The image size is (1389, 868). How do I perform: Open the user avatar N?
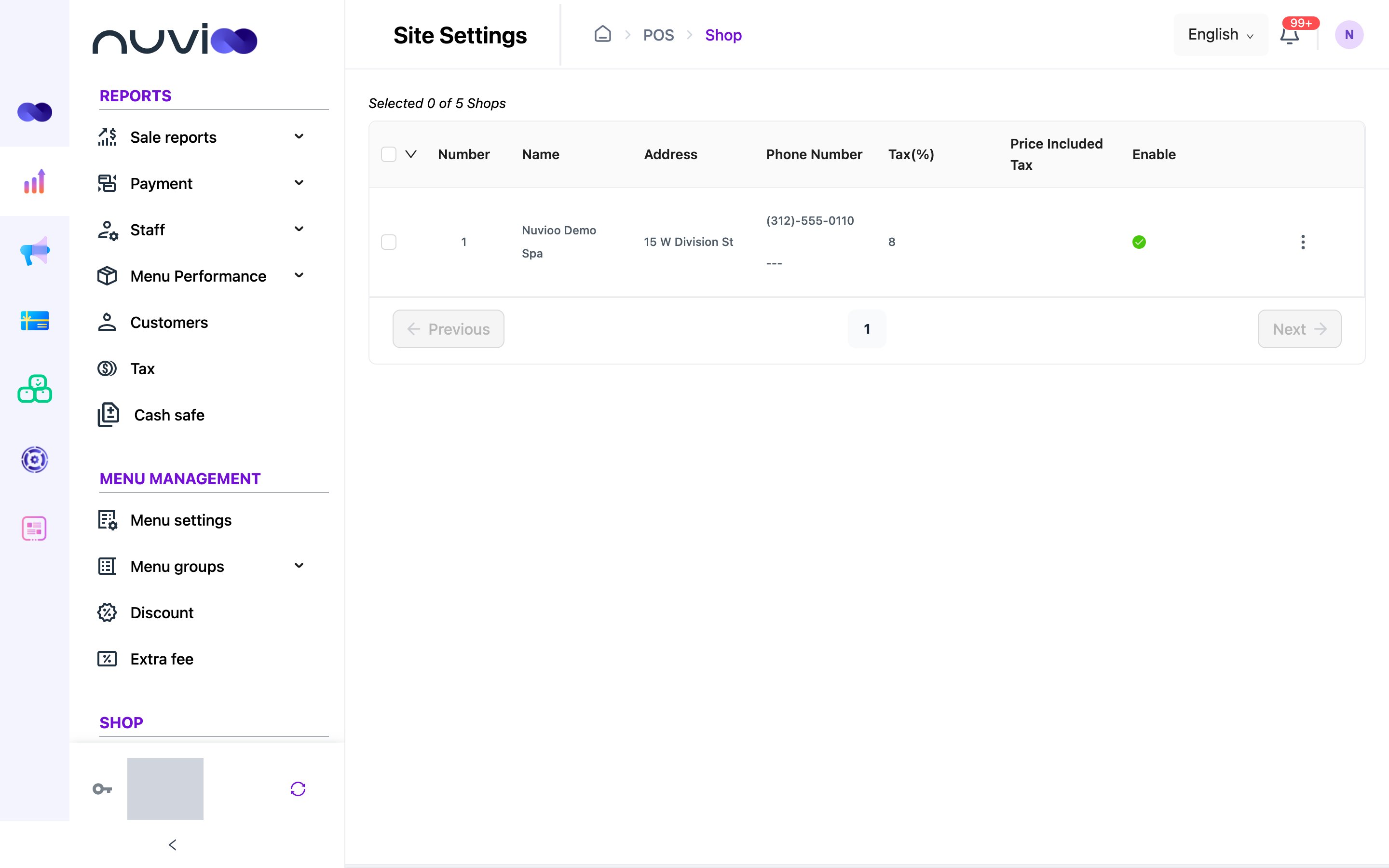[1349, 35]
